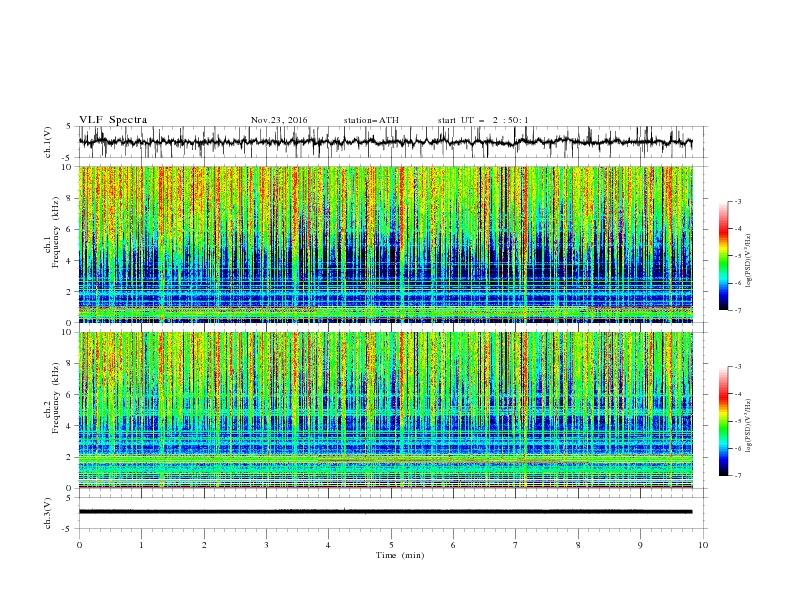Viewport: 792px width, 612px height.
Task: Click the "-5" label on upper colorbar
Action: click(738, 256)
